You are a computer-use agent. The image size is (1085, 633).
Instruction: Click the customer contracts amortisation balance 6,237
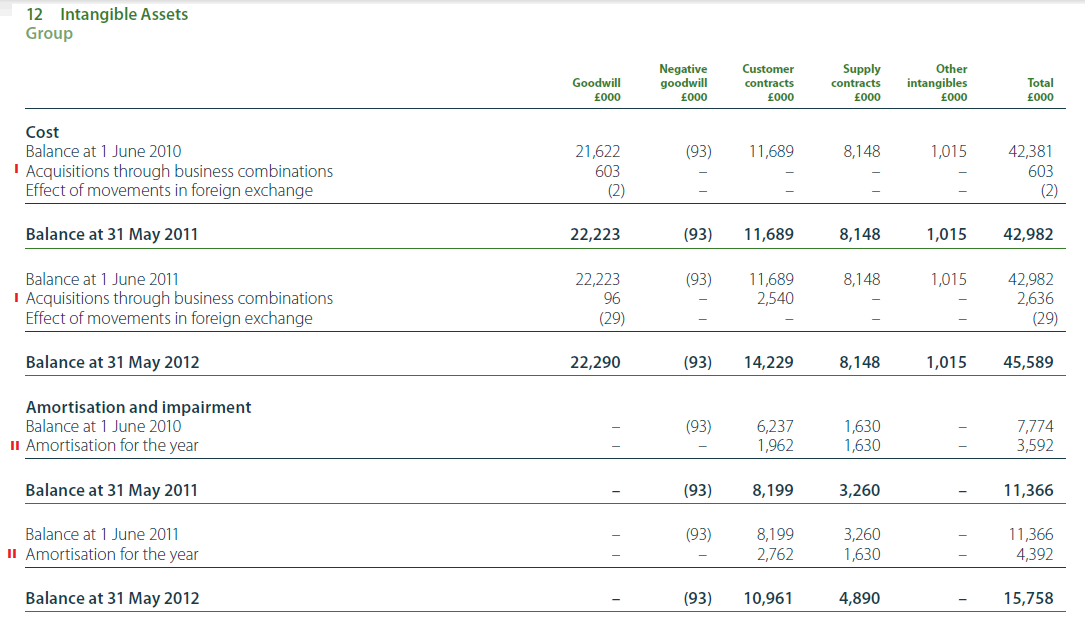pos(775,426)
